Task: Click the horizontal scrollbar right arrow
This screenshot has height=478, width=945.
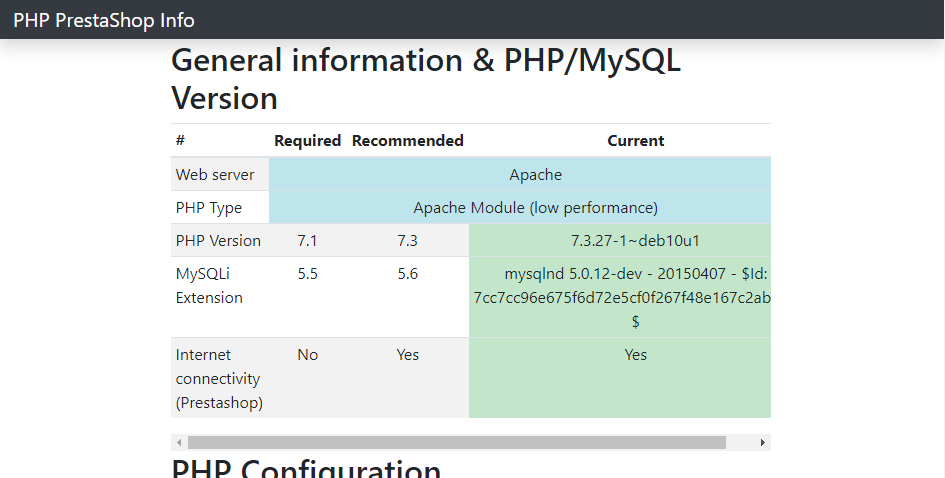Action: tap(762, 442)
